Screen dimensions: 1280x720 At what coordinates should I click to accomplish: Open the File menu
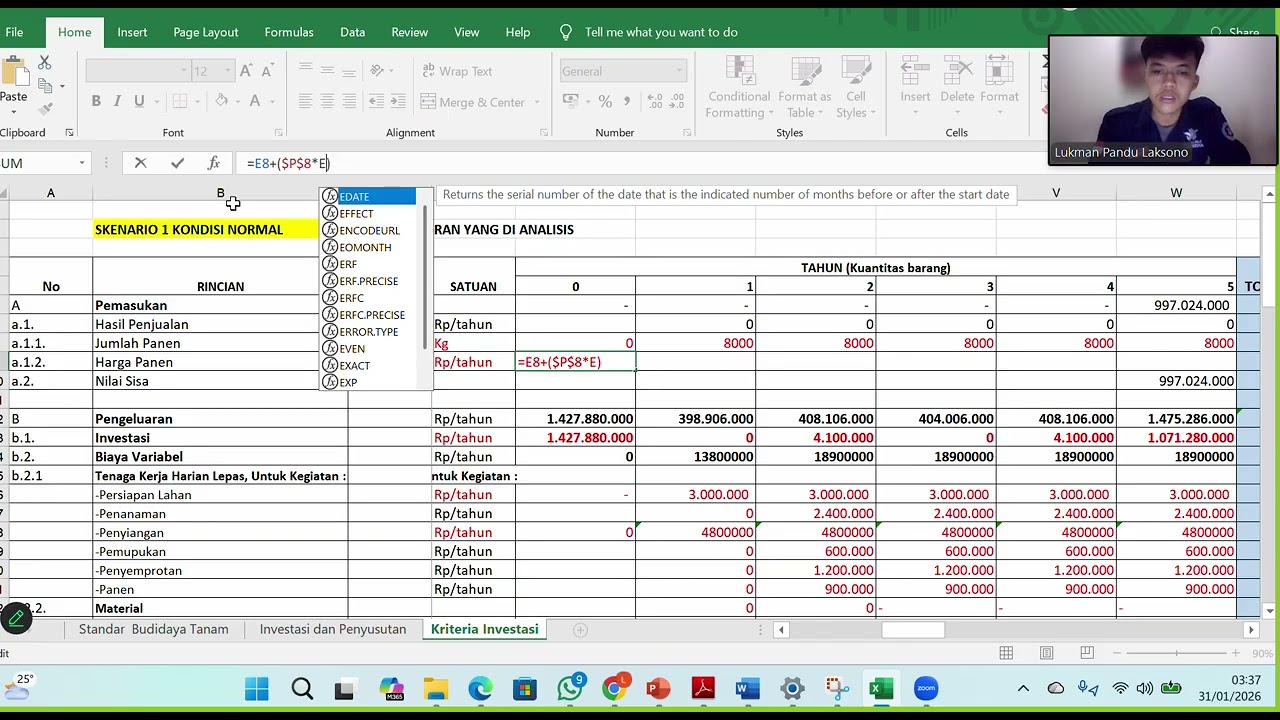tap(14, 32)
